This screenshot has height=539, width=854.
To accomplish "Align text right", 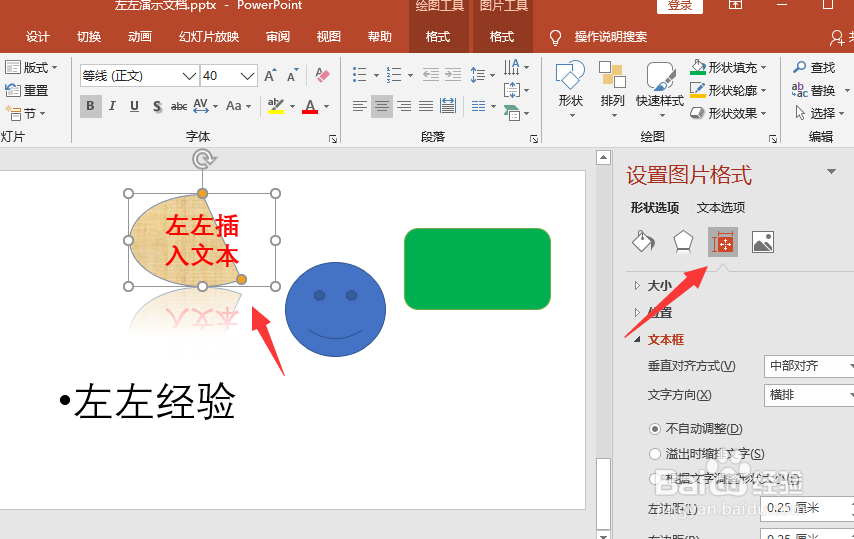I will pyautogui.click(x=404, y=106).
